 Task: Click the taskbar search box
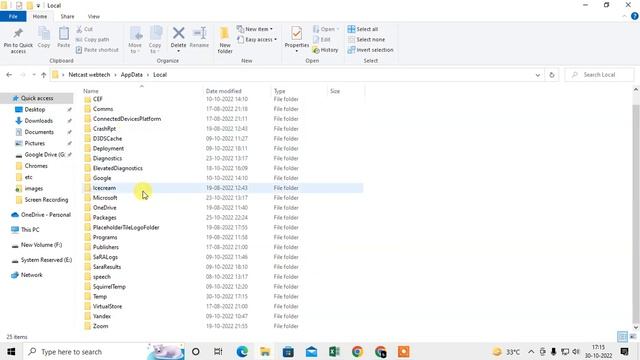tap(103, 352)
